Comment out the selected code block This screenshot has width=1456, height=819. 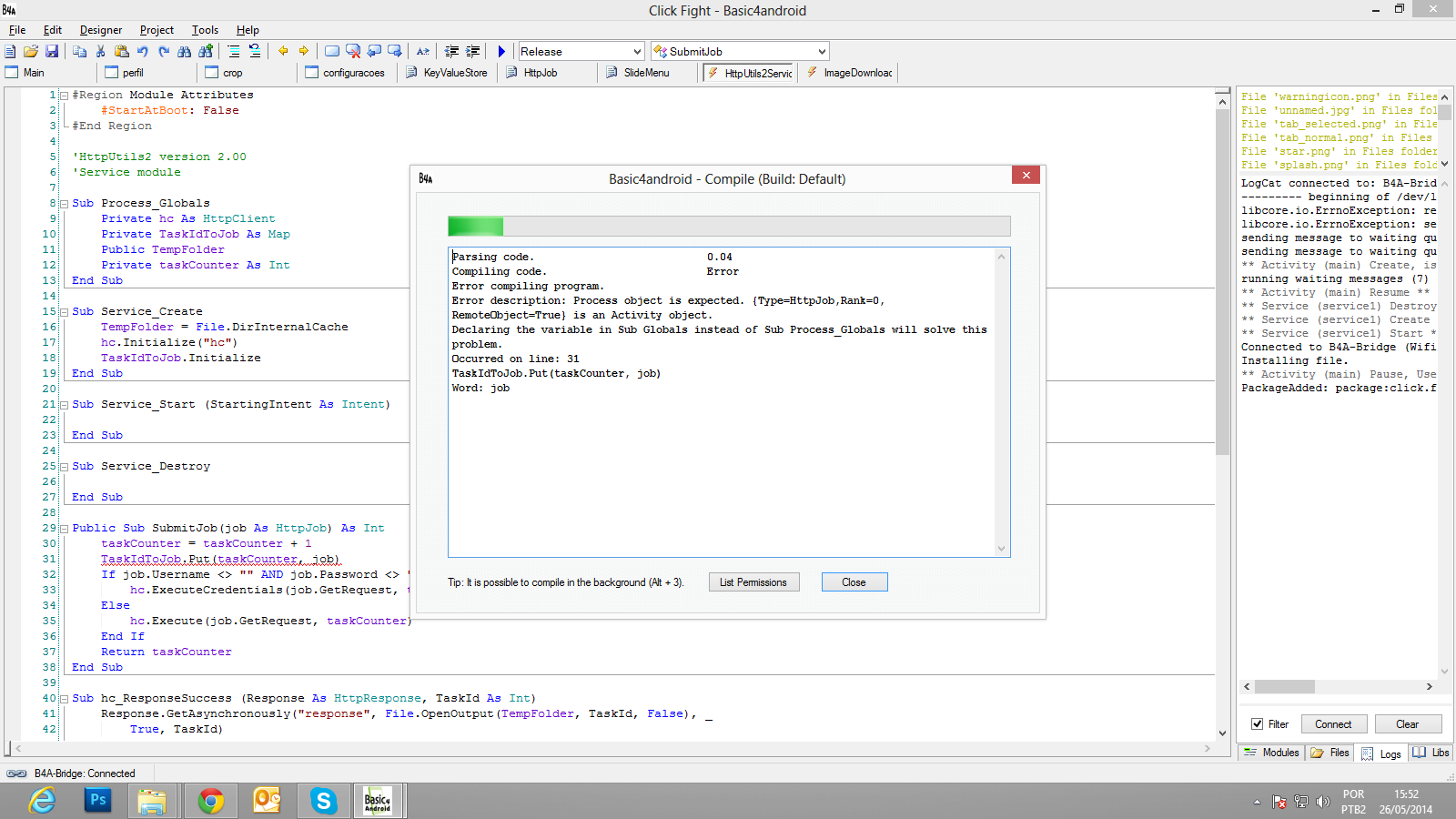(234, 52)
